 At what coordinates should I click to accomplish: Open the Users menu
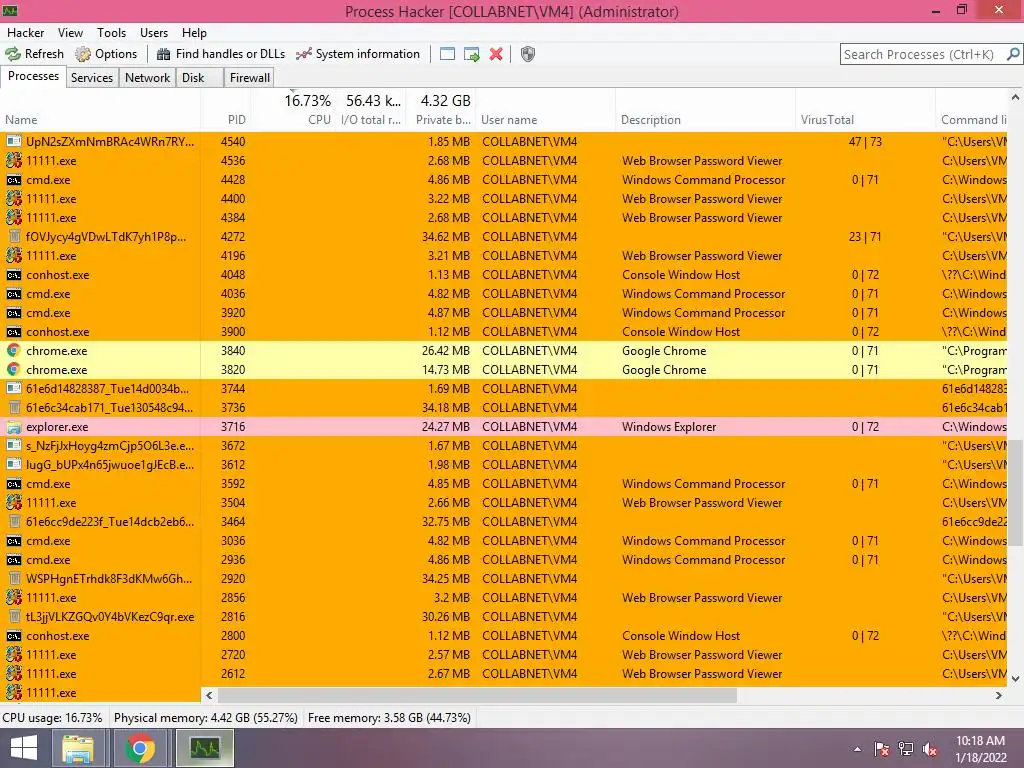click(x=153, y=33)
